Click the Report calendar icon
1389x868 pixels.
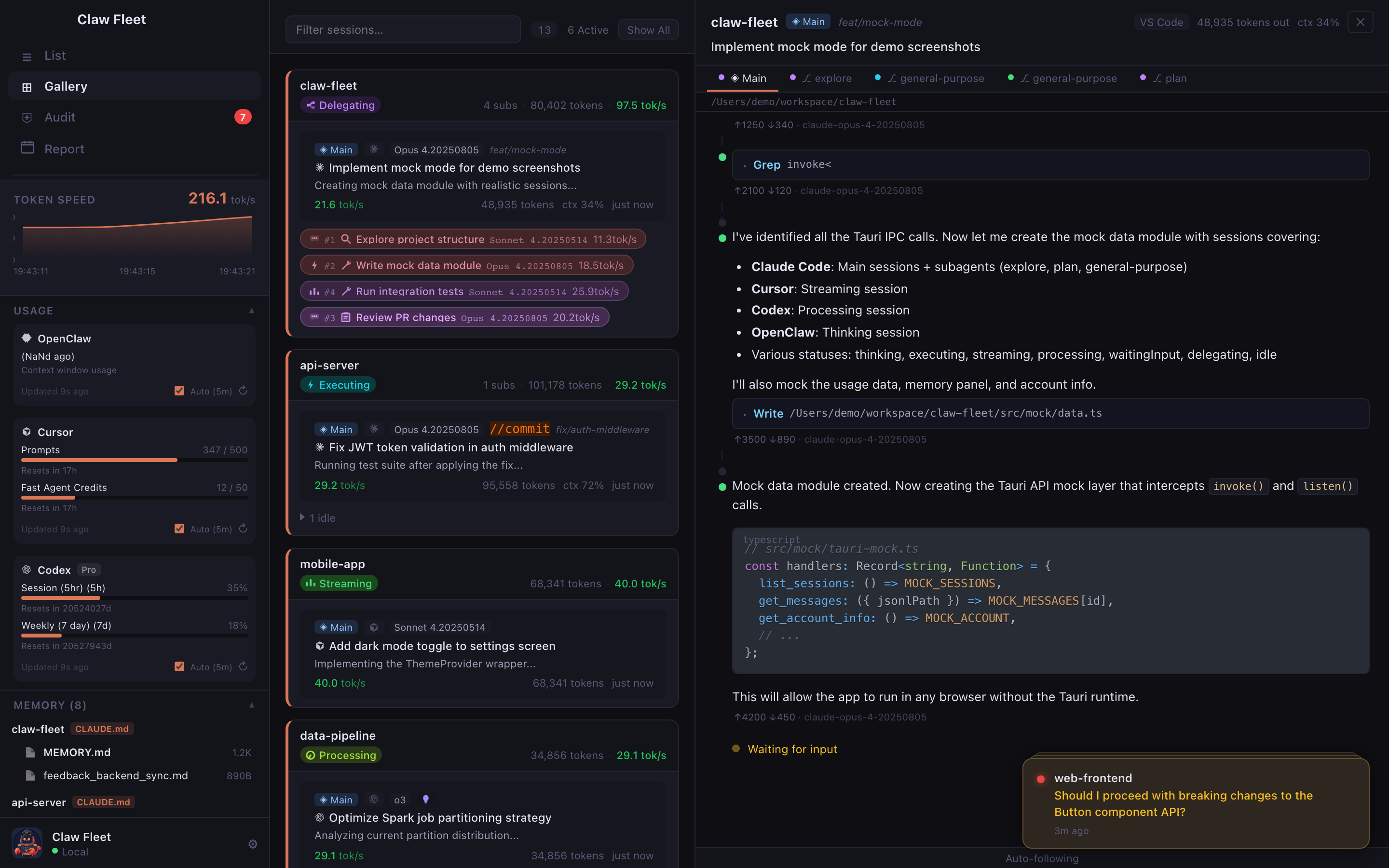tap(27, 148)
